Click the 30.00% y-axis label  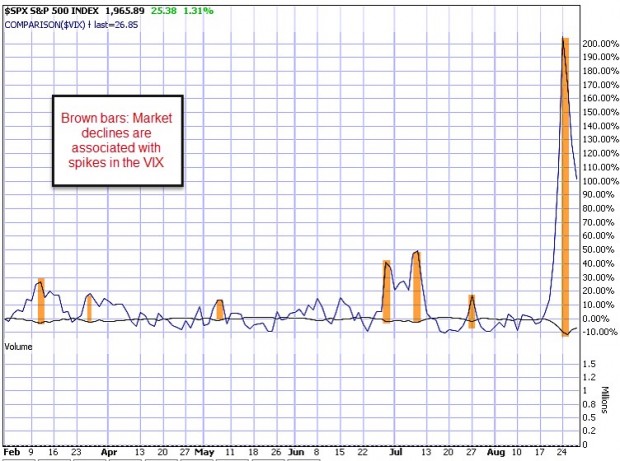[x=601, y=278]
